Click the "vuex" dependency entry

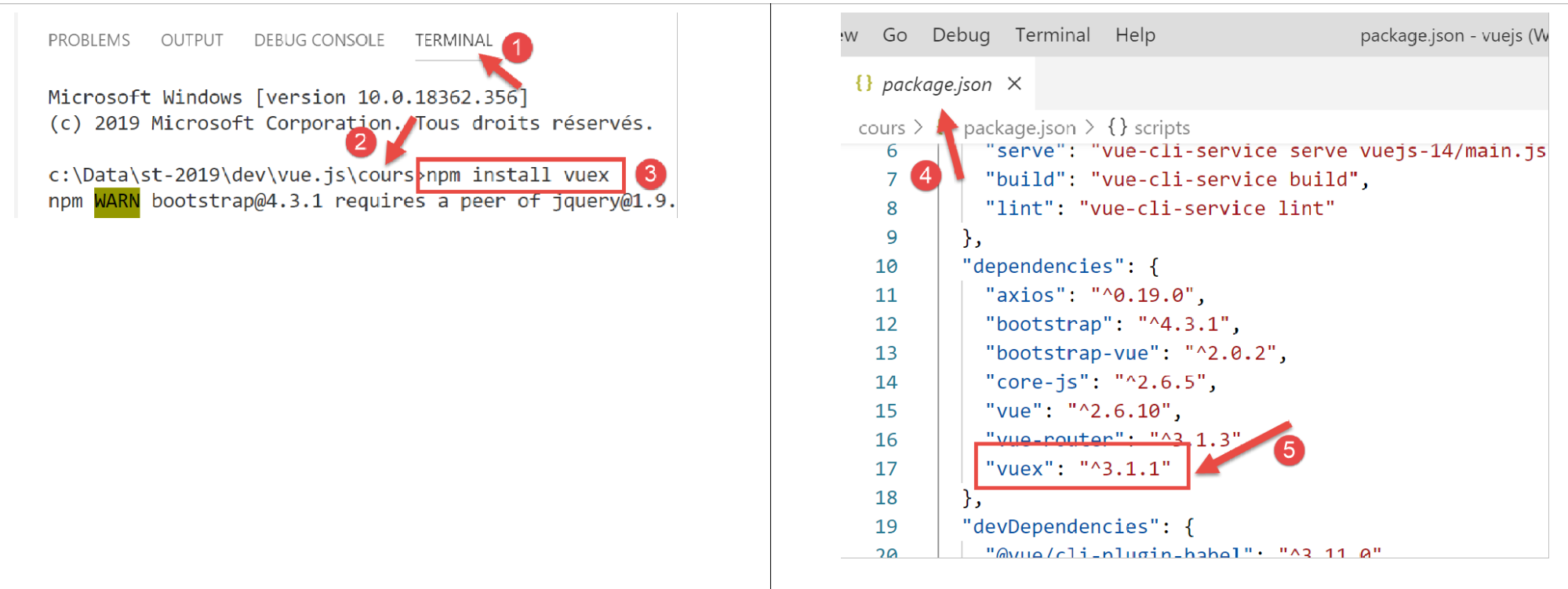[1078, 469]
